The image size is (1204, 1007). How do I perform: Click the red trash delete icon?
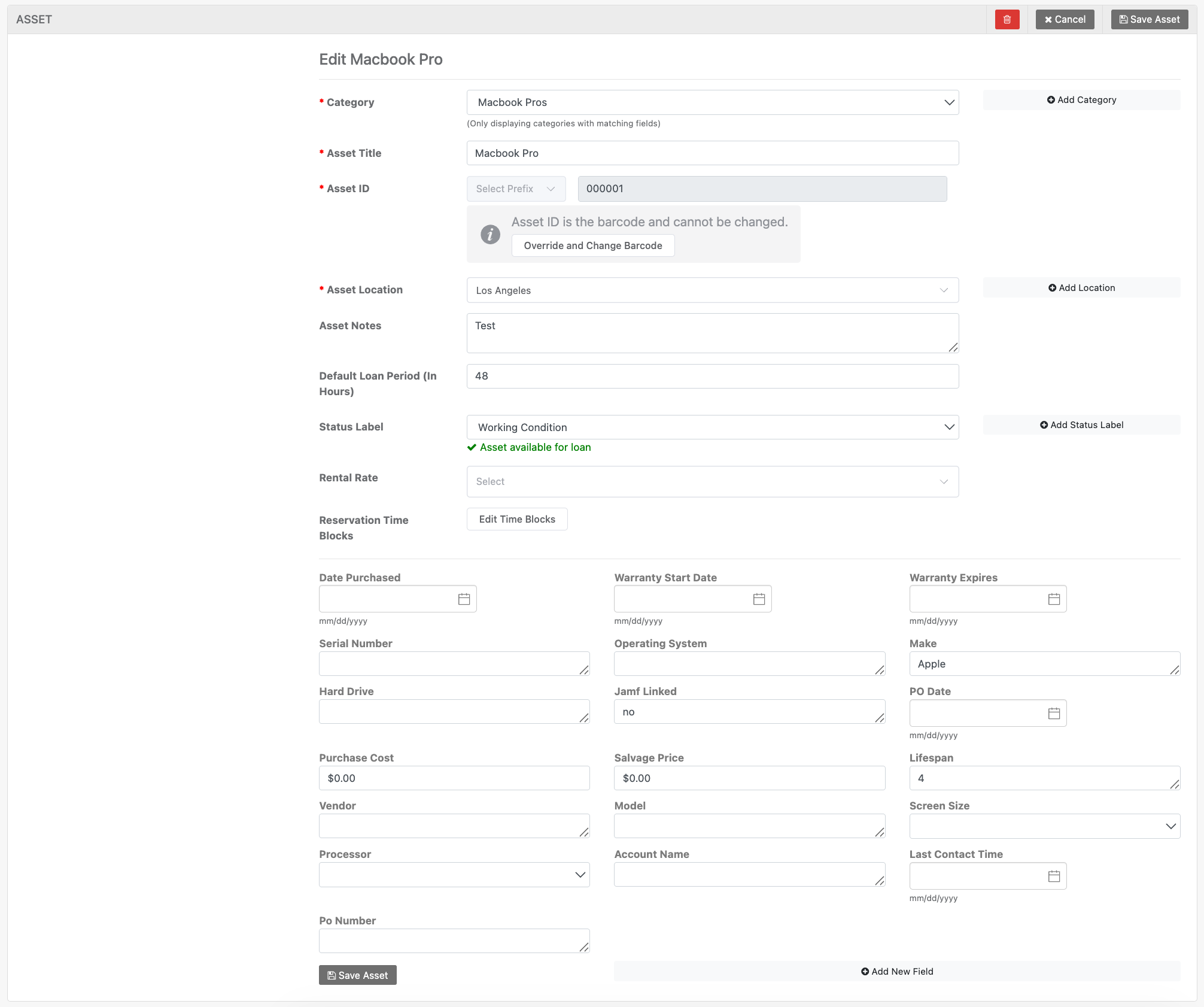pyautogui.click(x=1007, y=19)
